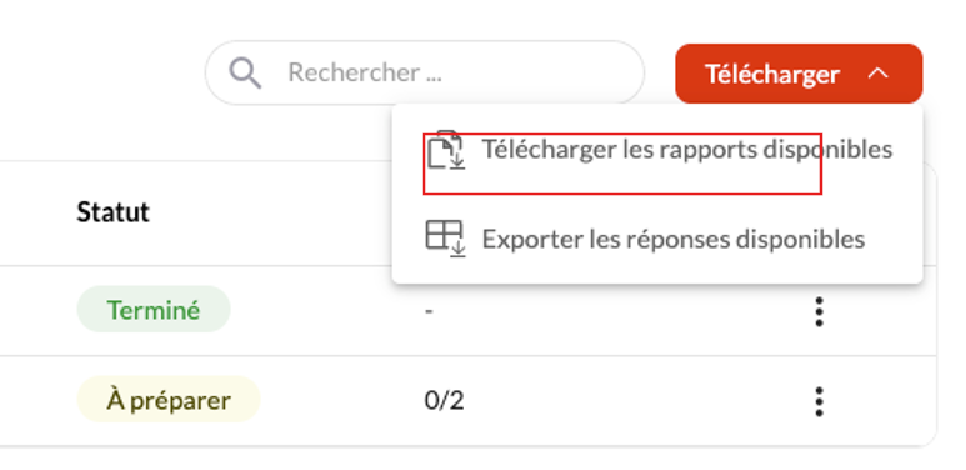Screen dimensions: 966x470
Task: Click the yellow À préparer status badge
Action: coord(168,399)
